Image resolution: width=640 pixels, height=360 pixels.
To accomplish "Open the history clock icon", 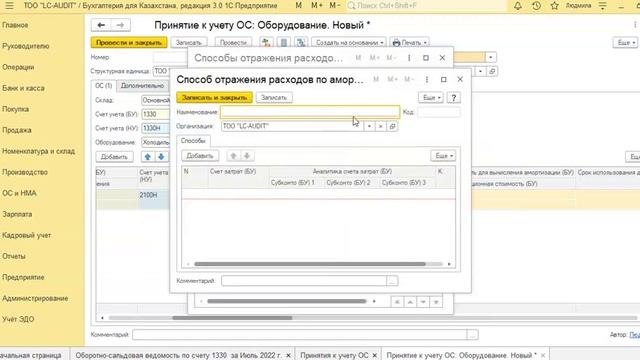I will [x=536, y=6].
